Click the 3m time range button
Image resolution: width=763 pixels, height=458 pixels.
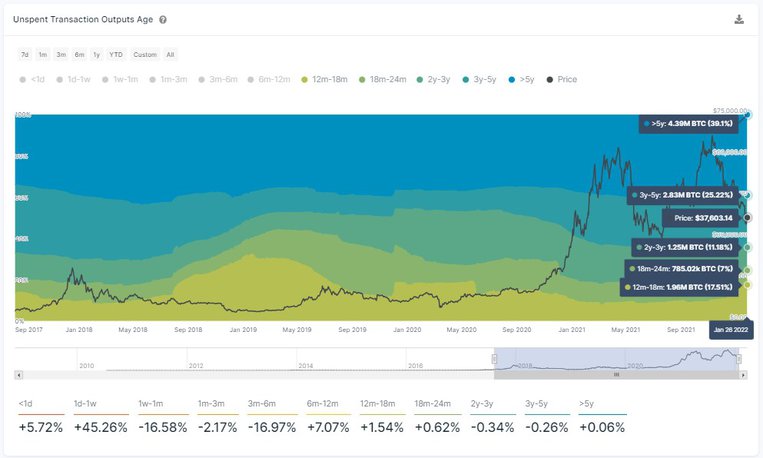[61, 54]
